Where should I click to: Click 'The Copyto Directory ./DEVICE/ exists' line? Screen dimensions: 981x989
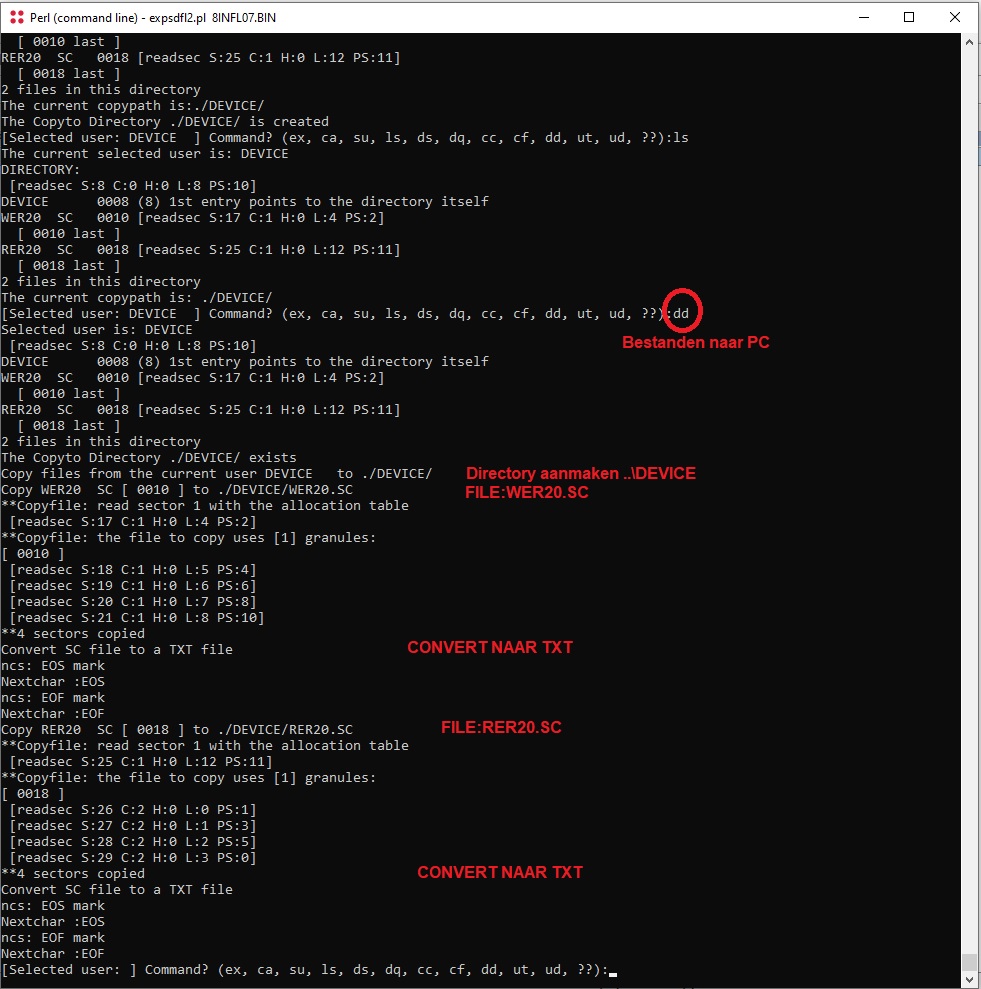pyautogui.click(x=149, y=457)
